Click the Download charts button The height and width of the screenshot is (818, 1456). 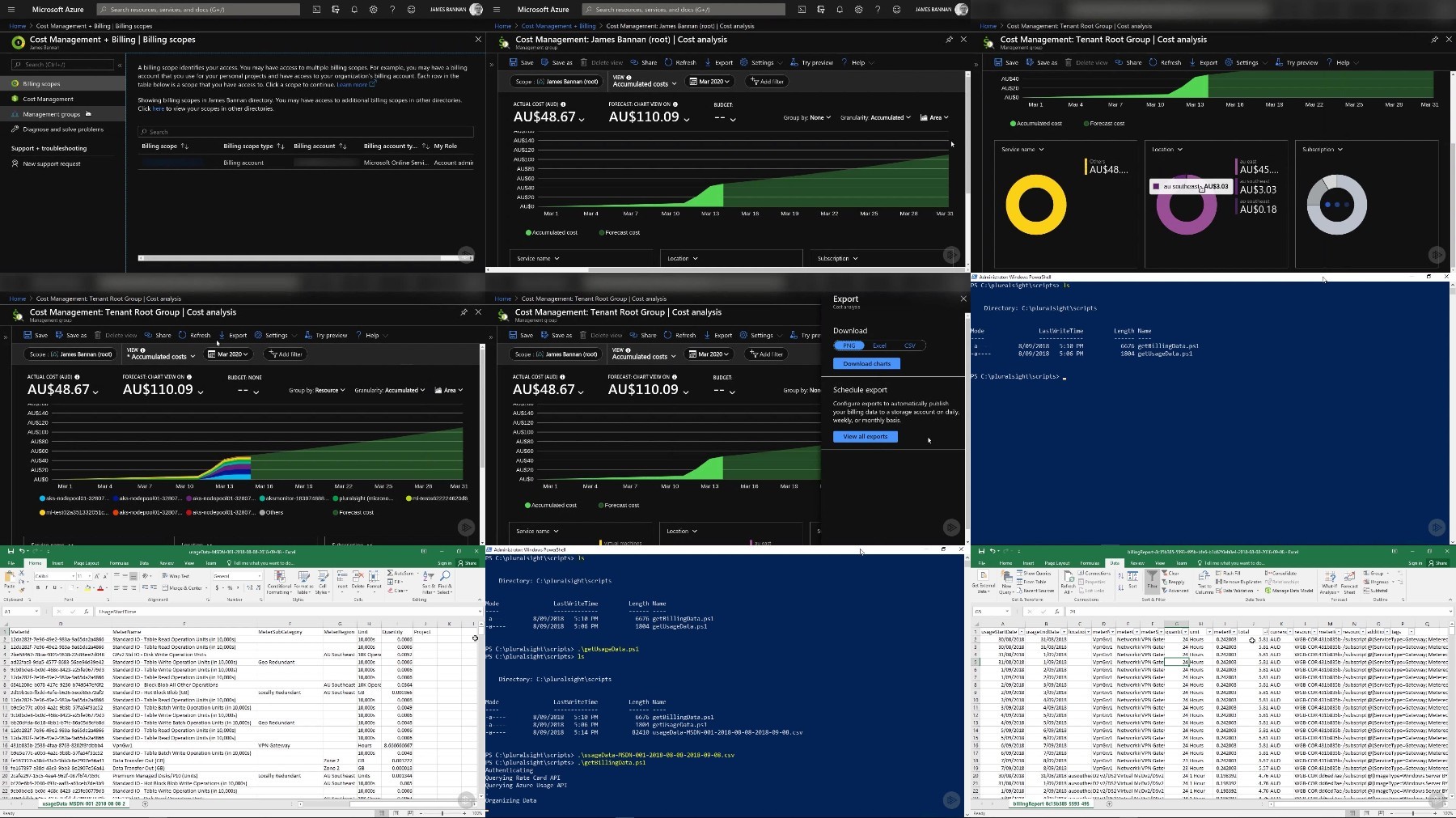point(866,364)
